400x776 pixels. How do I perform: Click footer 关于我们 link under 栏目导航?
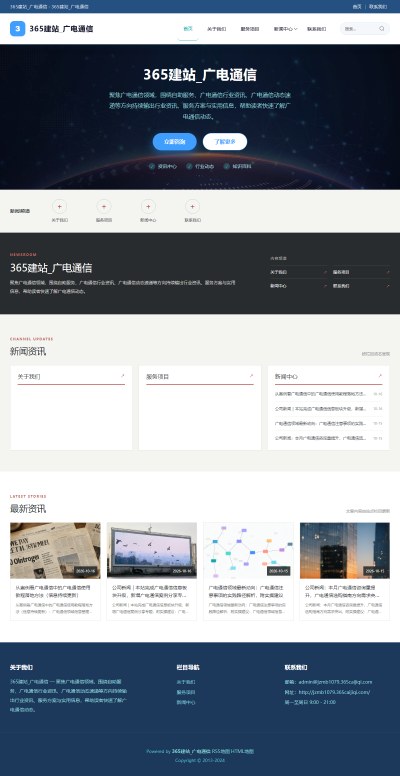pos(186,682)
